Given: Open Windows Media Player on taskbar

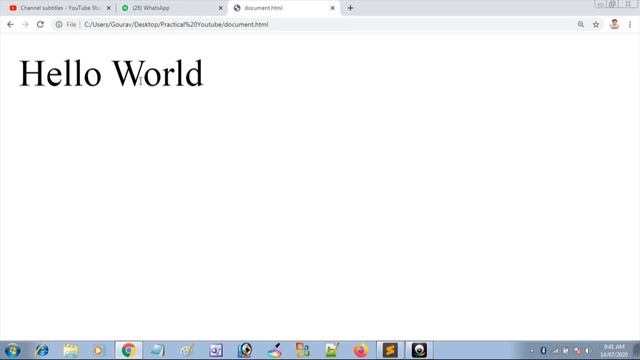Looking at the screenshot, I should coord(98,351).
